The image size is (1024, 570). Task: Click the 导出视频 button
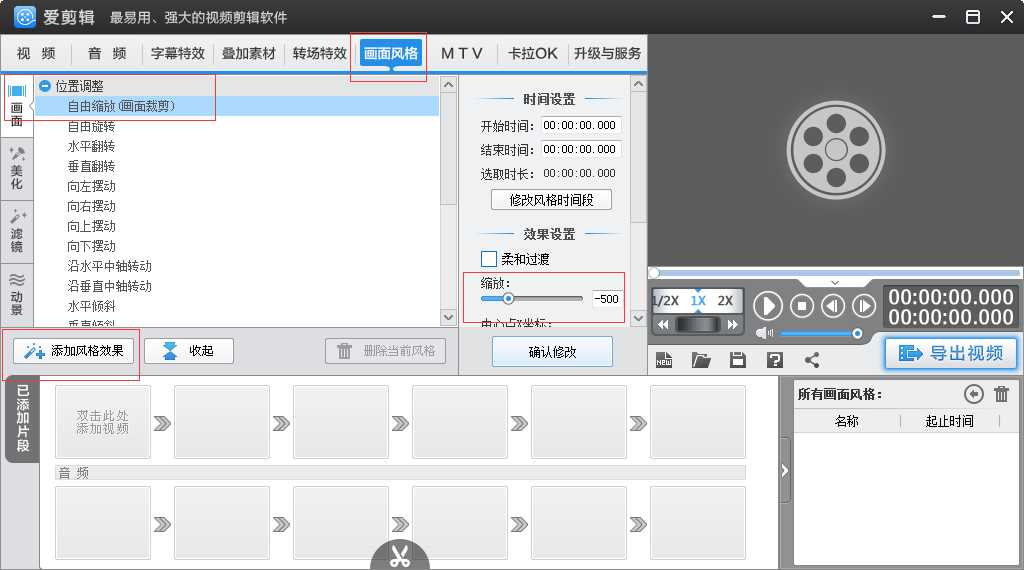[951, 353]
